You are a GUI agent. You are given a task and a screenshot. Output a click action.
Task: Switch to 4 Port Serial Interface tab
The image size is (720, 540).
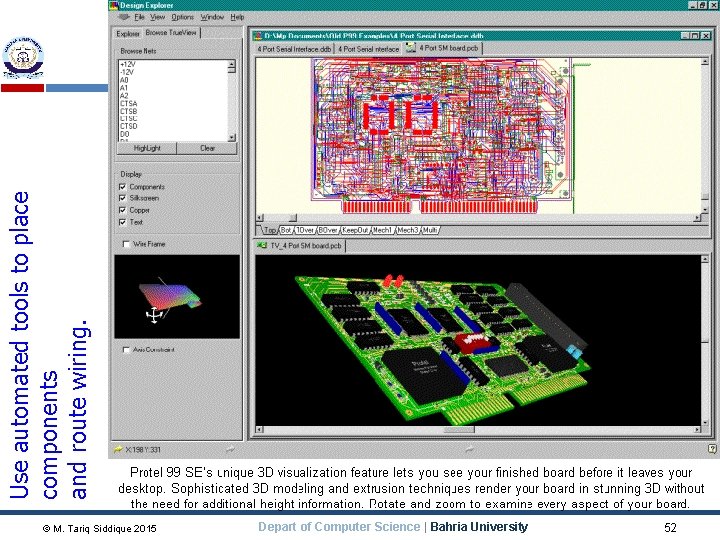pos(368,49)
